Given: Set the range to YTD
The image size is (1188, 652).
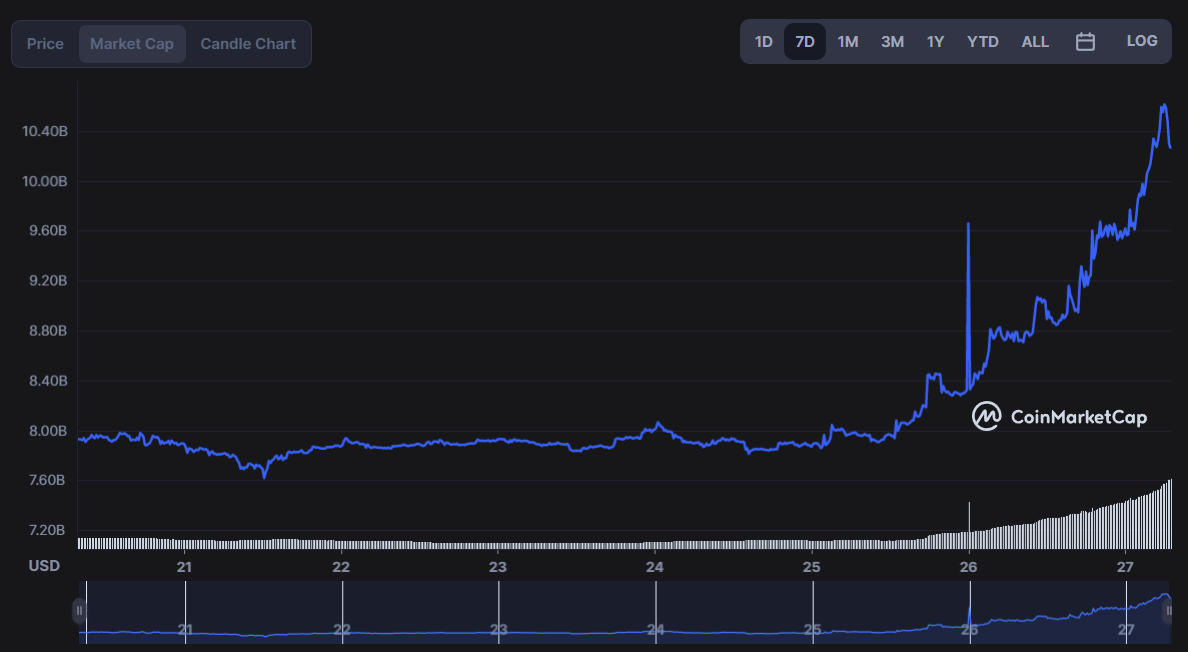Looking at the screenshot, I should 983,42.
